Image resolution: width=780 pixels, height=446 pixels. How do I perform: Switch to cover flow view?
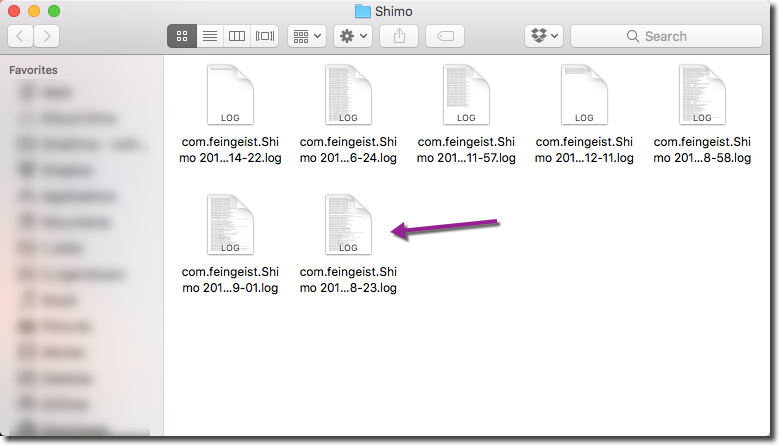[x=265, y=36]
